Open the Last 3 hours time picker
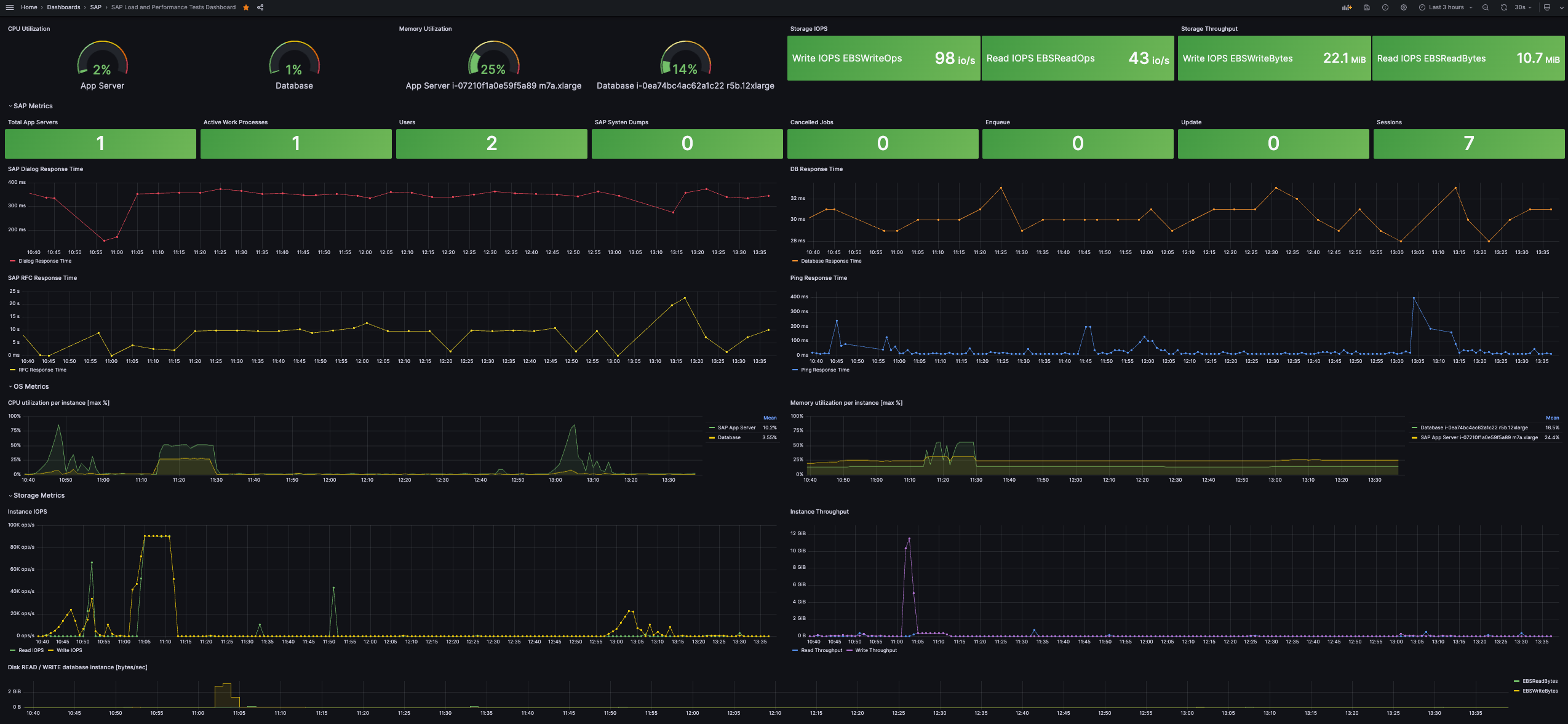 point(1446,7)
